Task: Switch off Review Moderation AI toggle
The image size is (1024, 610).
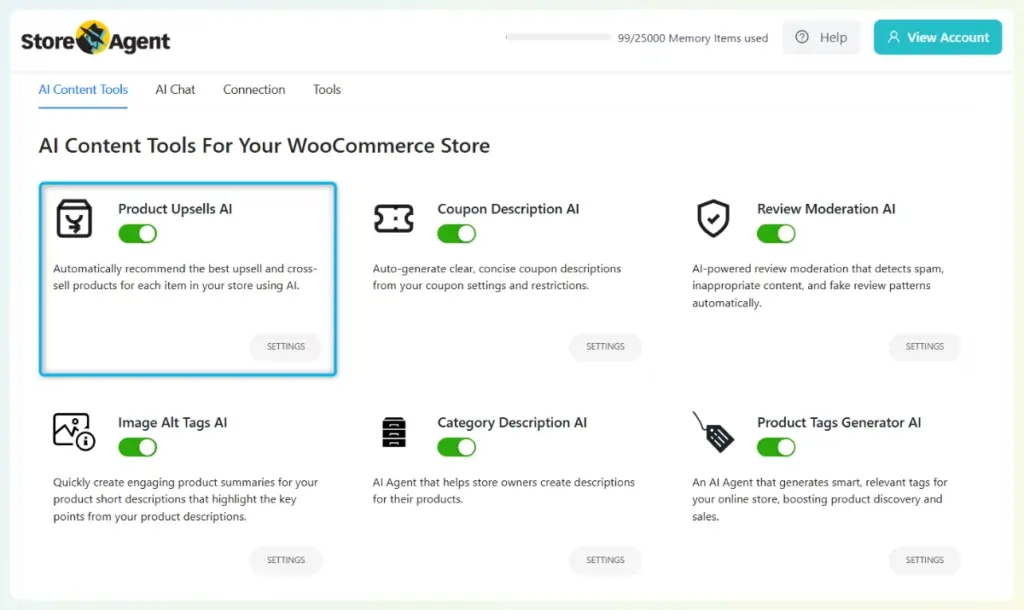Action: tap(776, 234)
